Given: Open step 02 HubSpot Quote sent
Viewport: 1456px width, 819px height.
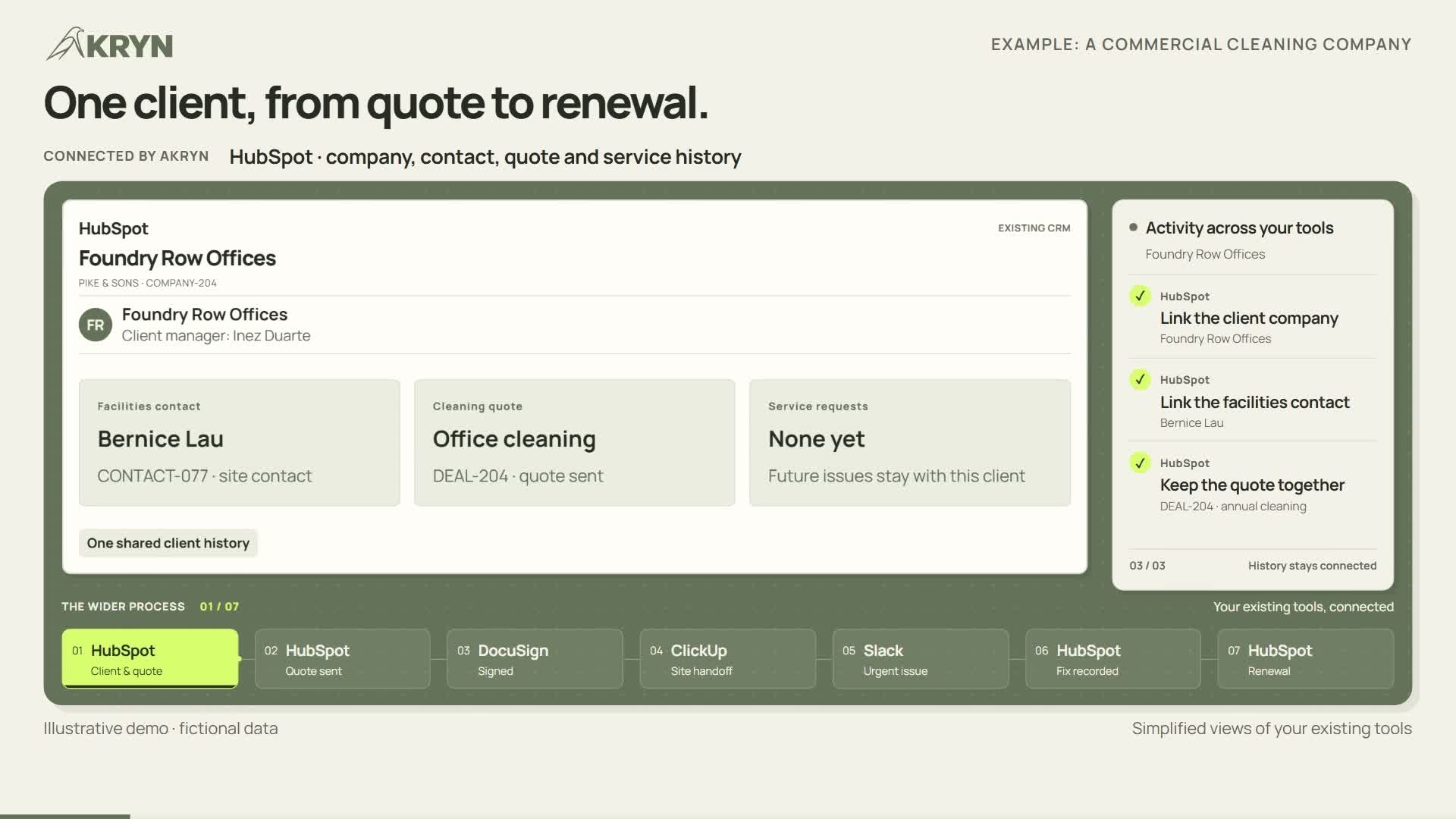Looking at the screenshot, I should (x=343, y=658).
